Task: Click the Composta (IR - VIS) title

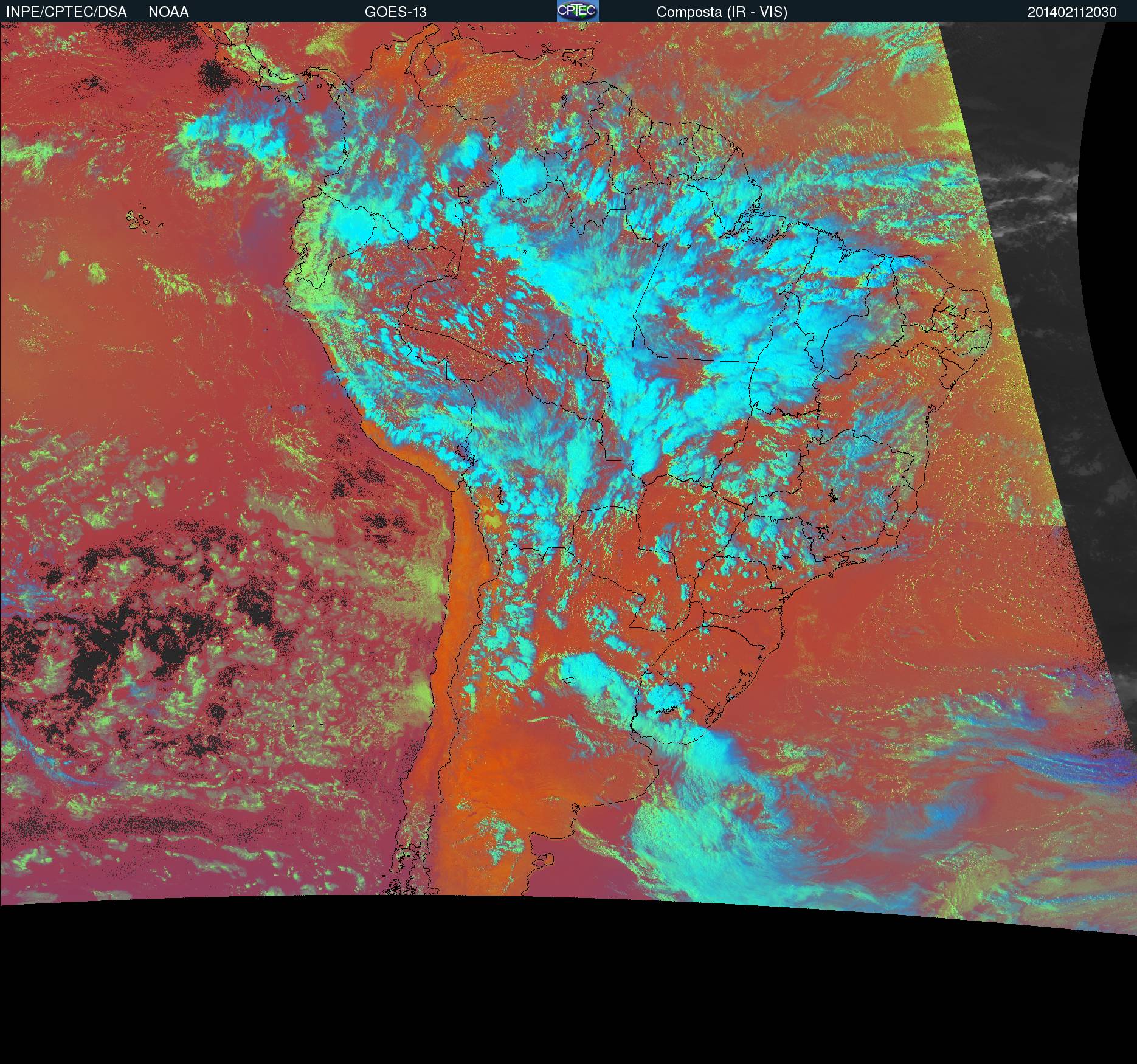Action: (722, 12)
